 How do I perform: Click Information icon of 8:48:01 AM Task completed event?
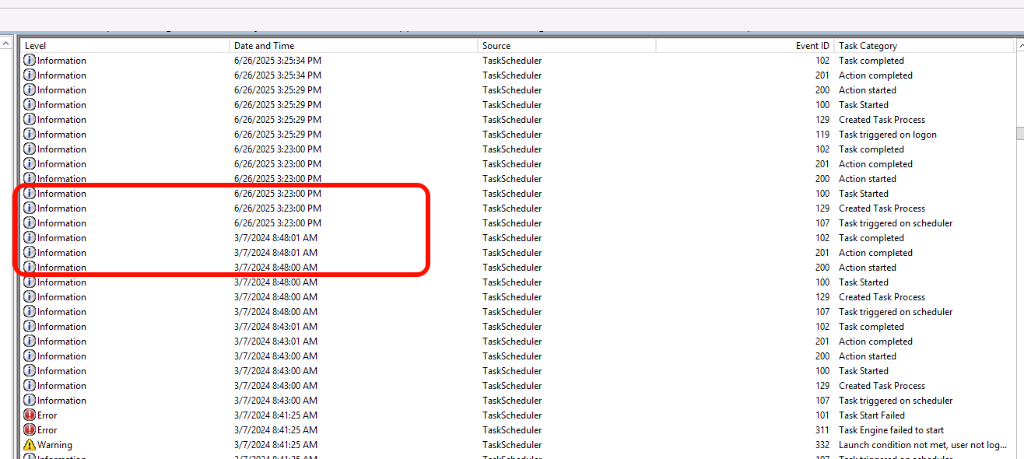pos(29,238)
